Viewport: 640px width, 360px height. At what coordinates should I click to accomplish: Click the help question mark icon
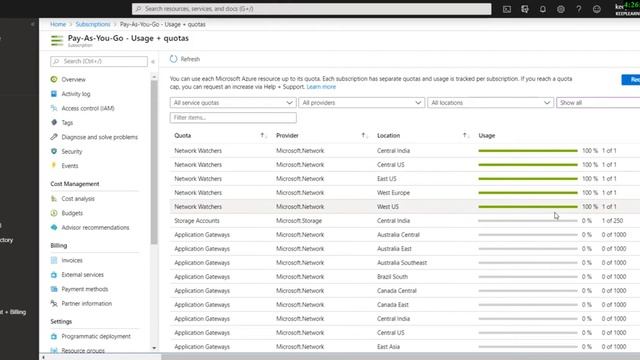click(579, 9)
